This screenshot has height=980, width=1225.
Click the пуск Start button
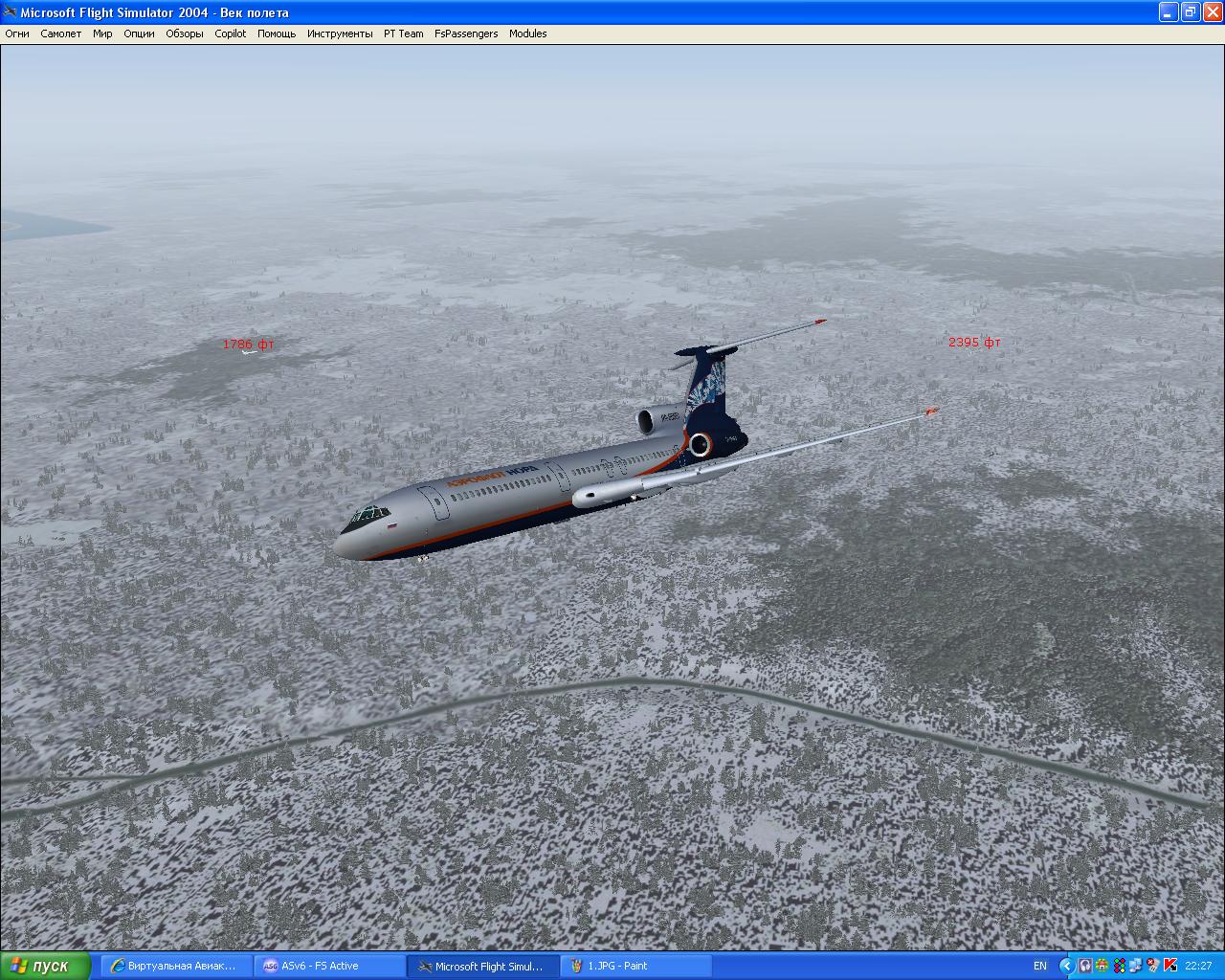[45, 966]
